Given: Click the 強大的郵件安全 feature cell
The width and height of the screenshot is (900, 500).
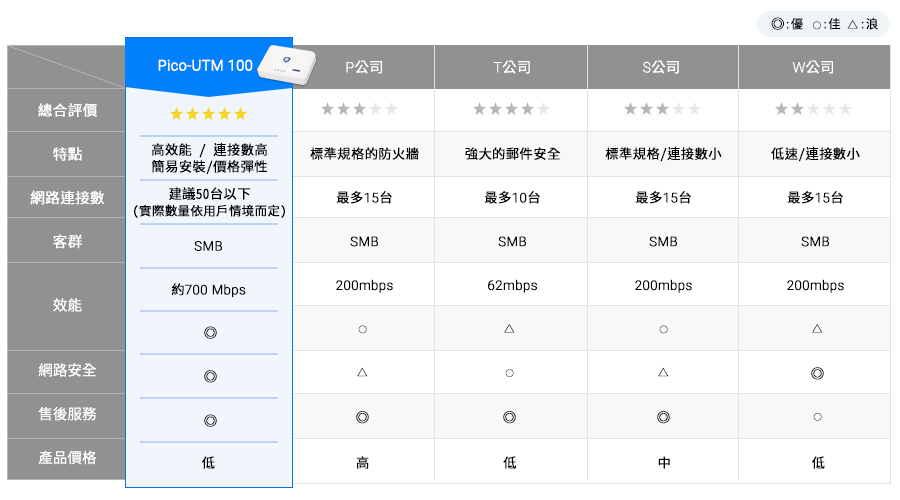Looking at the screenshot, I should point(511,154).
